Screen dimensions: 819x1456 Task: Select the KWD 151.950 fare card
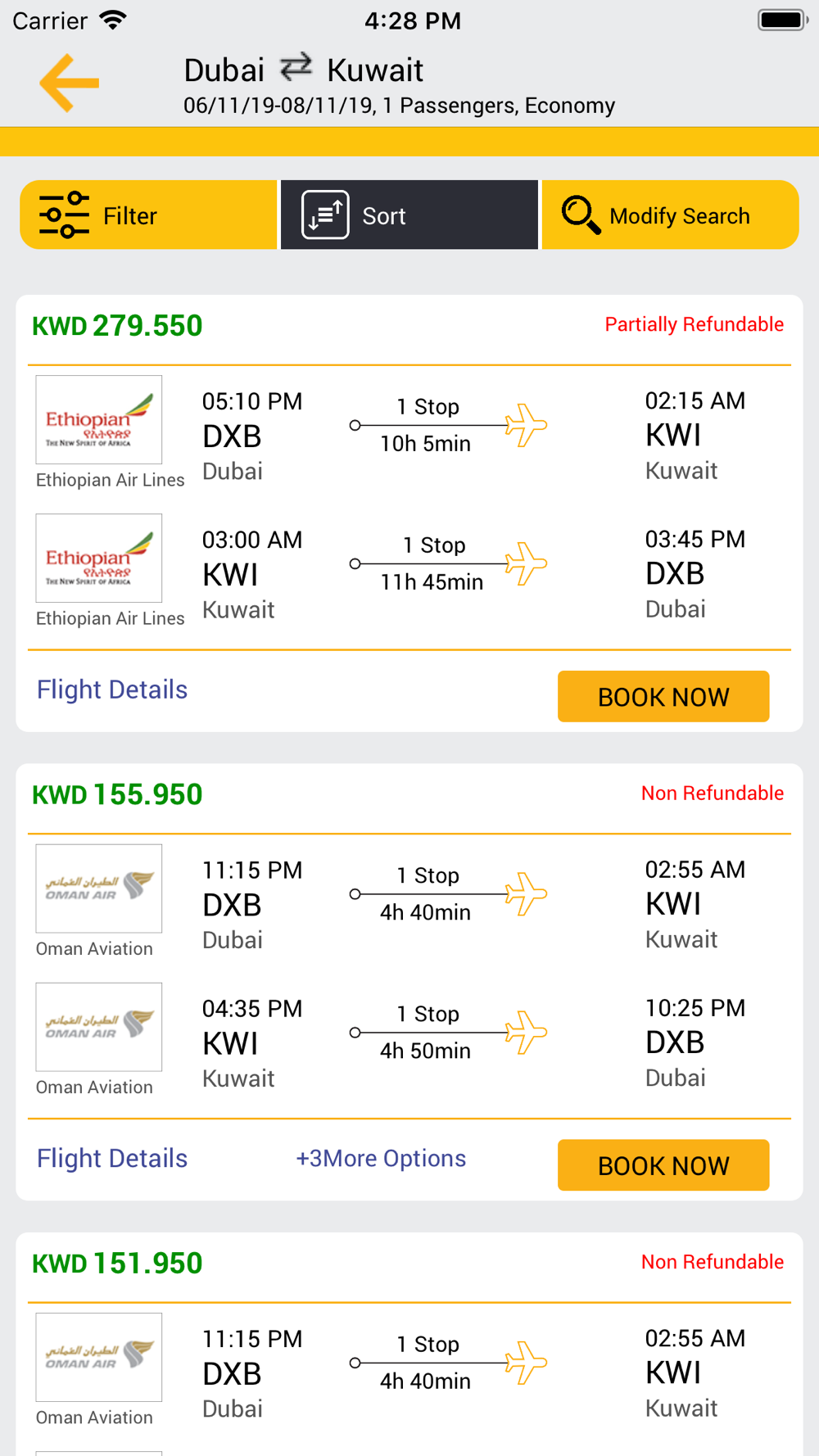[x=409, y=1344]
